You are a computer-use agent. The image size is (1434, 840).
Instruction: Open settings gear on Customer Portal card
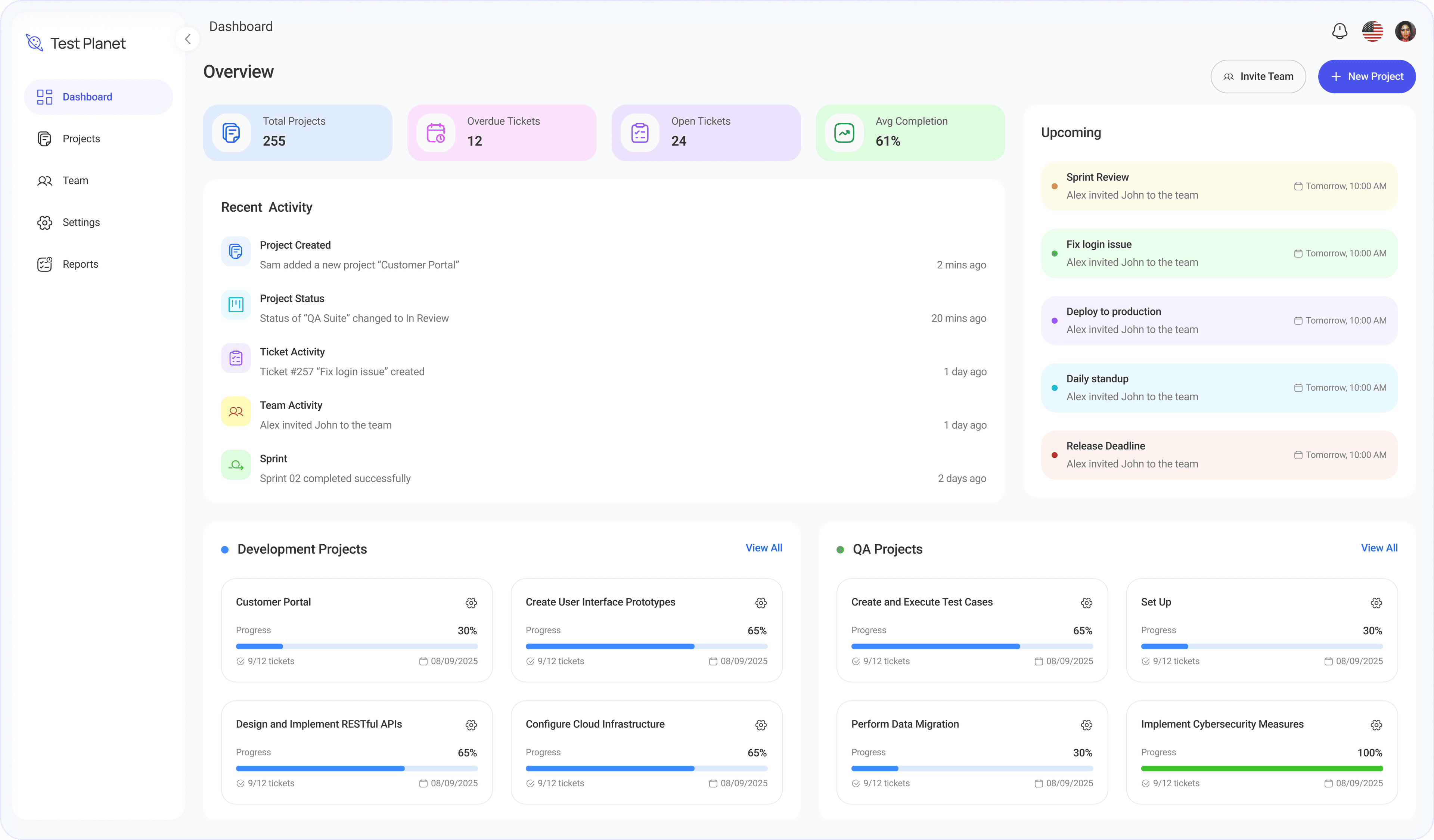pos(471,603)
